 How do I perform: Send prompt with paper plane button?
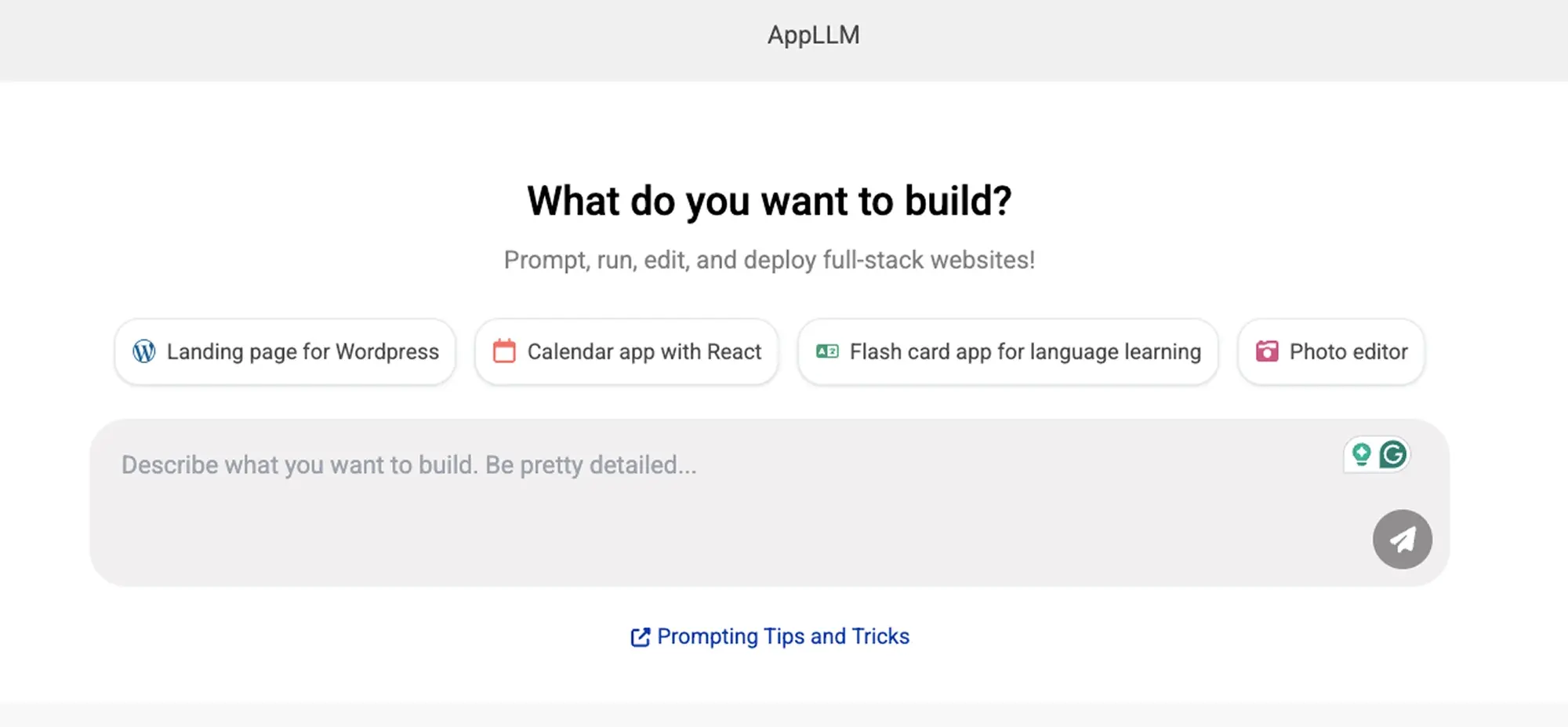[1403, 540]
